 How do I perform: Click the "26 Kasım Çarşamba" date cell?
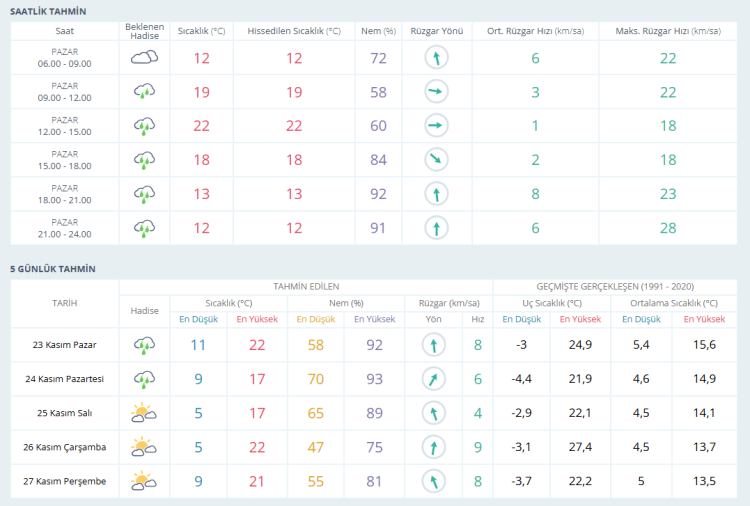pyautogui.click(x=65, y=447)
